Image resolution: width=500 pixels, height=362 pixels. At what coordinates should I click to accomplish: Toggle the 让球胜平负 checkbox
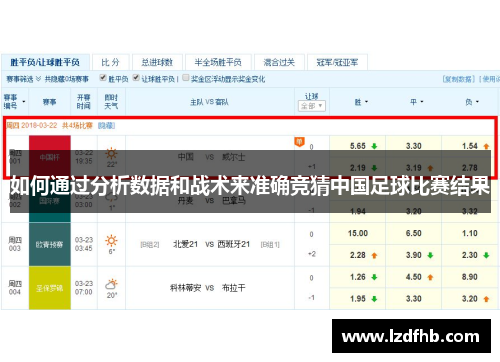point(136,78)
